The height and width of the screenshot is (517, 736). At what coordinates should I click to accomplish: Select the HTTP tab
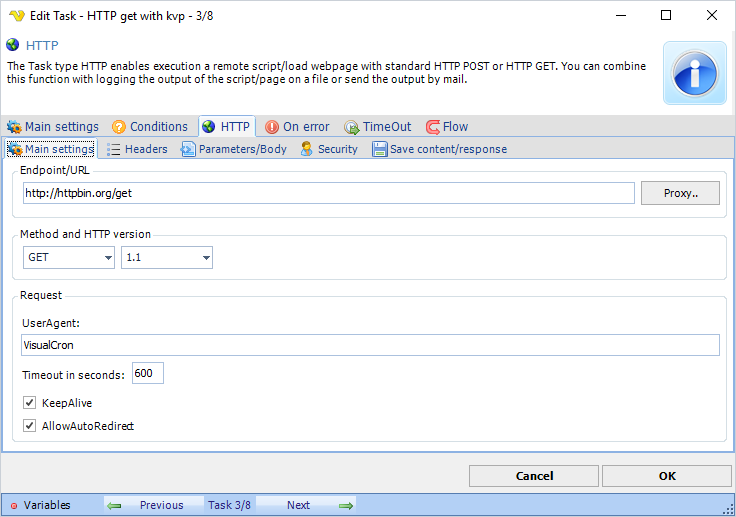[x=227, y=126]
